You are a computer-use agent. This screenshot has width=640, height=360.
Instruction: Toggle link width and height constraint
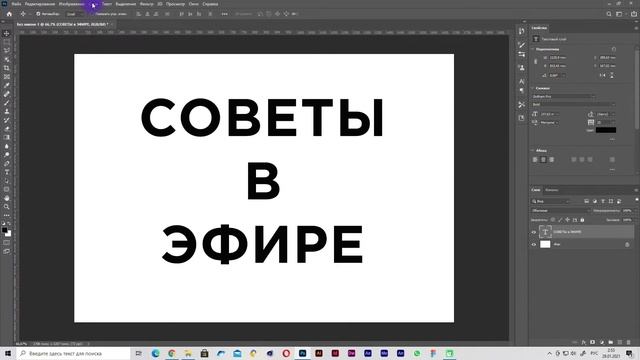point(536,62)
